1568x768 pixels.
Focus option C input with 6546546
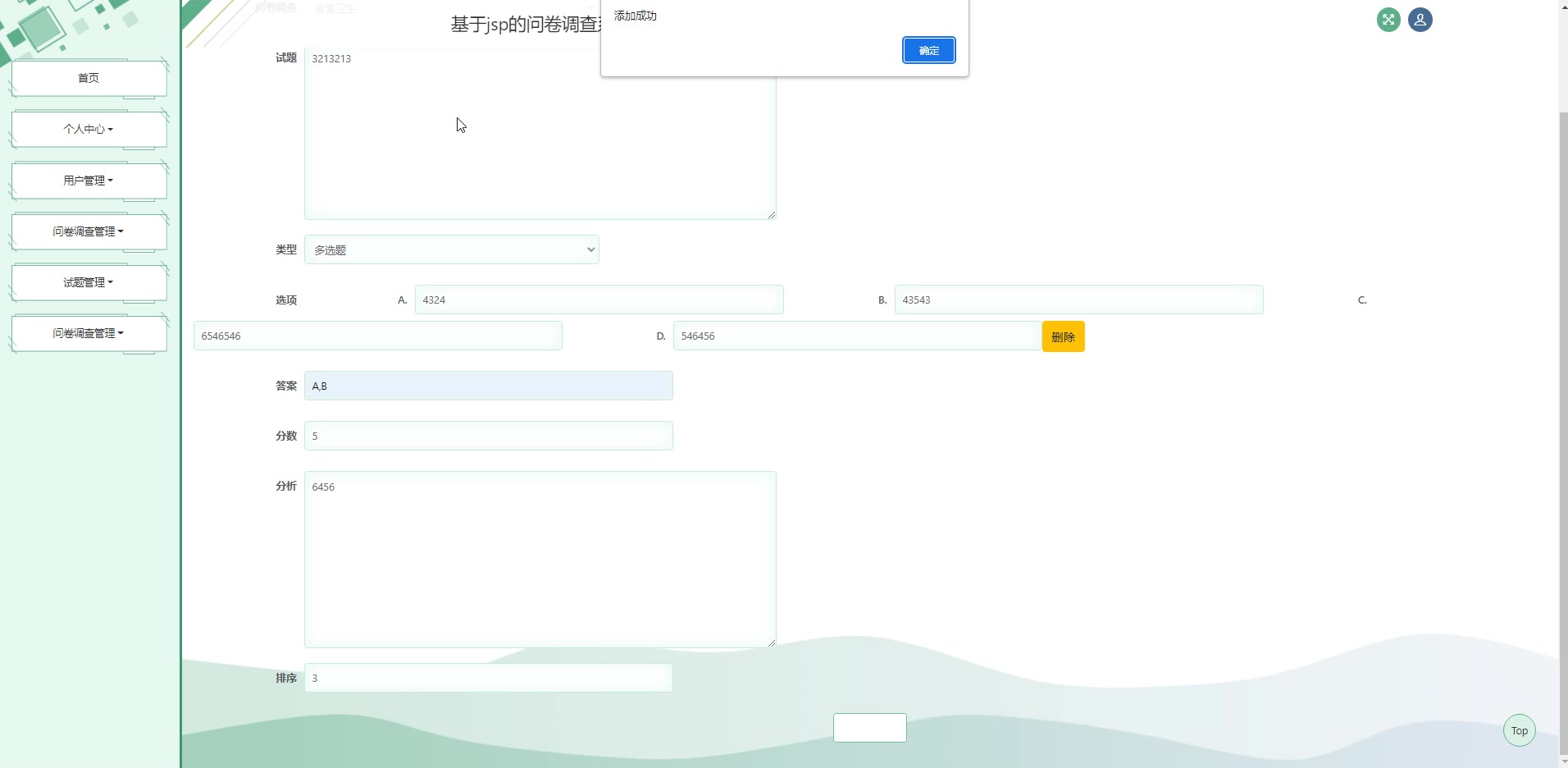point(378,336)
